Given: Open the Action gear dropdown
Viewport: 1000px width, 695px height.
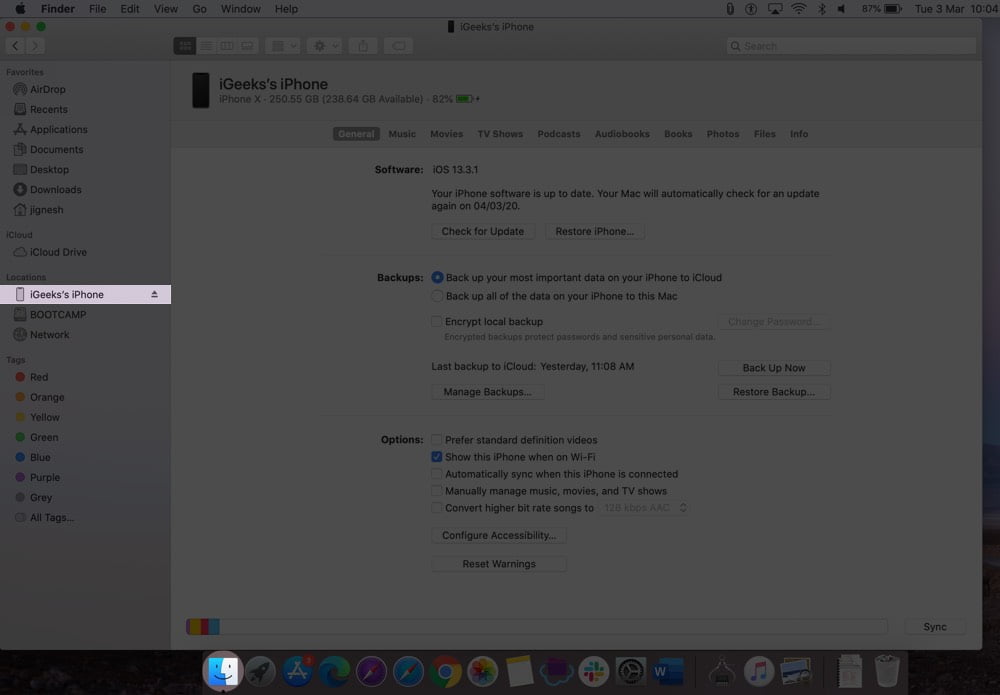Looking at the screenshot, I should click(325, 46).
